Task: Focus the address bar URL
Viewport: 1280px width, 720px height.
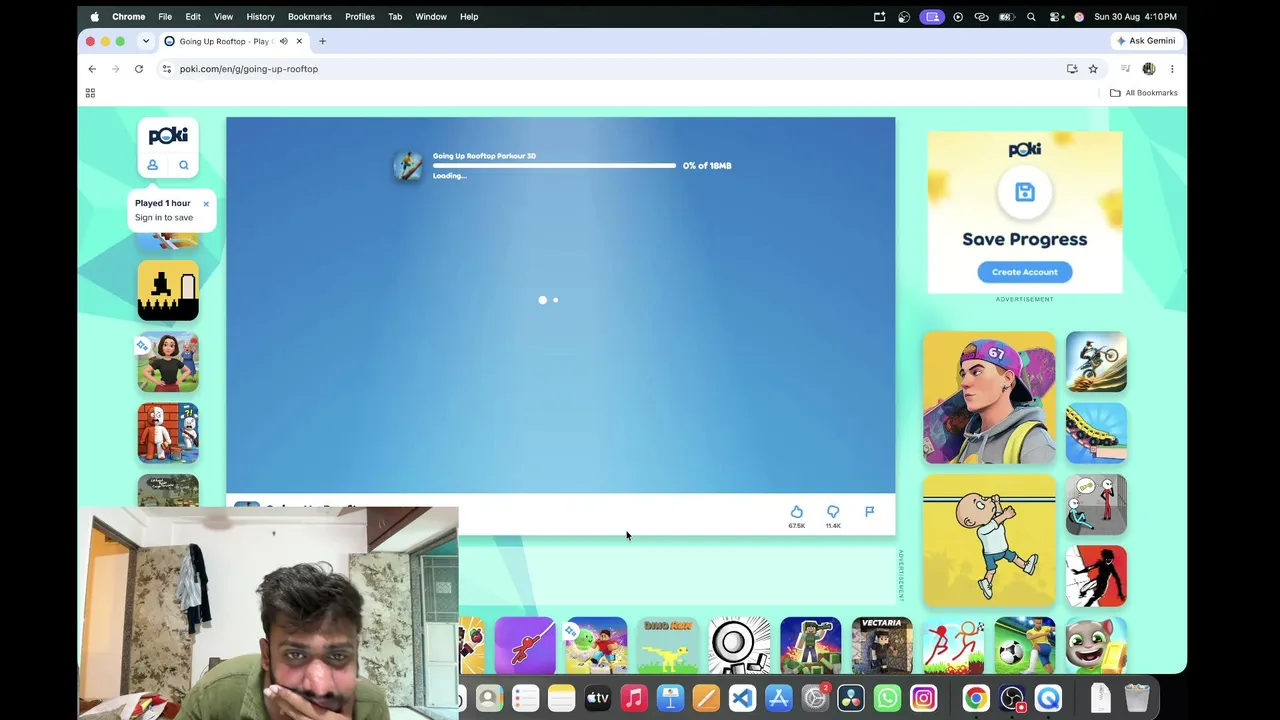Action: click(x=249, y=69)
